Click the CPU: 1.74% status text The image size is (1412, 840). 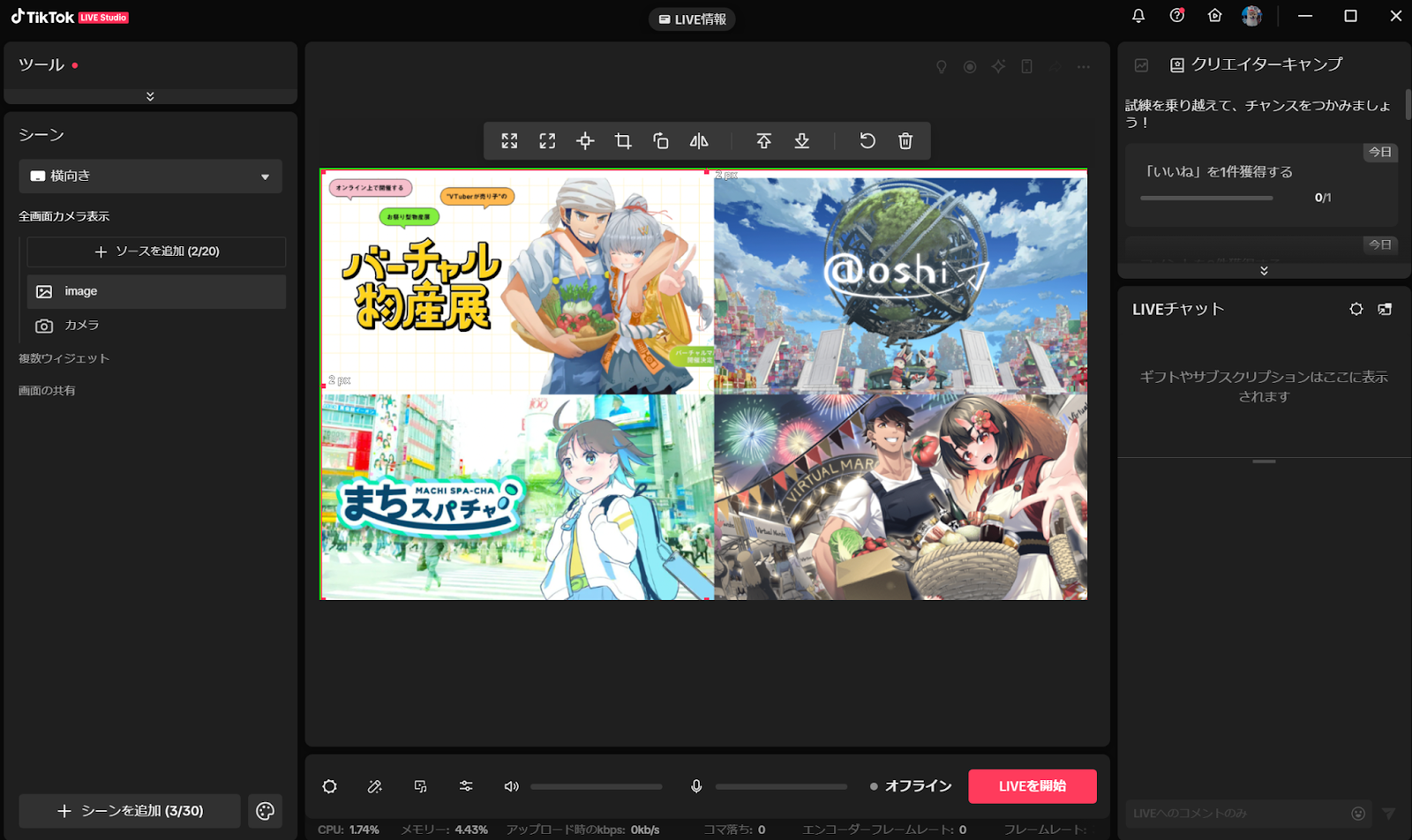coord(349,829)
